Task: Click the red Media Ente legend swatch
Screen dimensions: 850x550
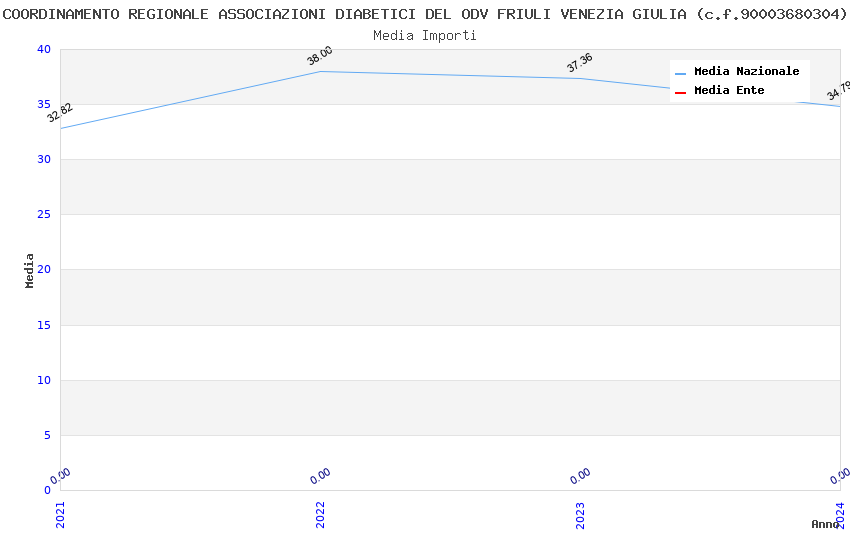Action: point(680,92)
